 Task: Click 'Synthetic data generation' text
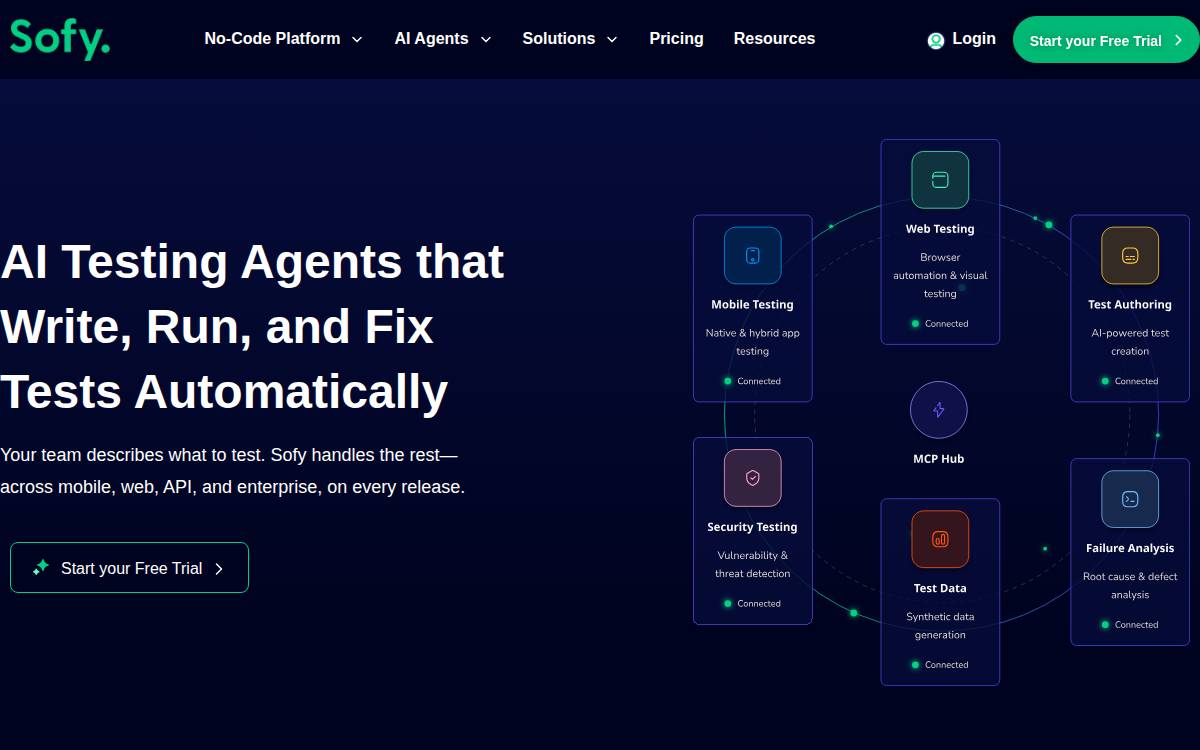[x=940, y=625]
